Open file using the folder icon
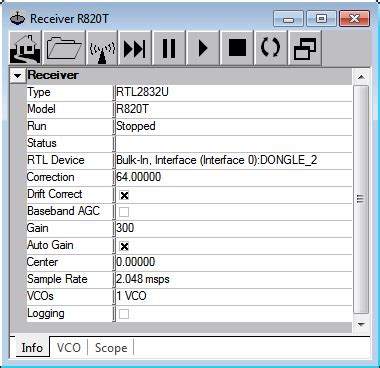 click(64, 48)
